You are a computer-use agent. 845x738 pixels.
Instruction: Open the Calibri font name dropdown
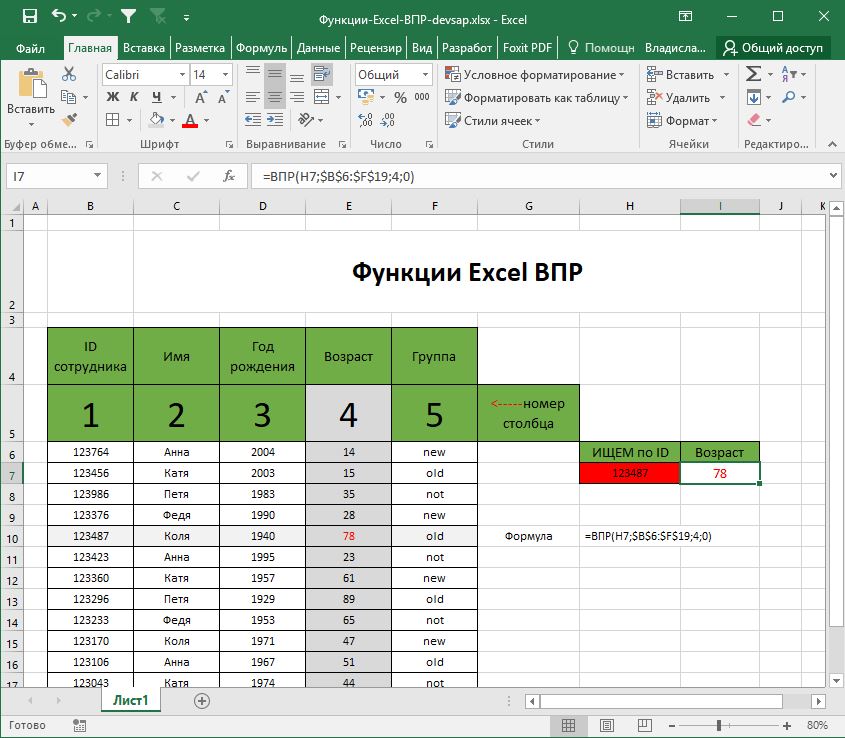(x=182, y=74)
